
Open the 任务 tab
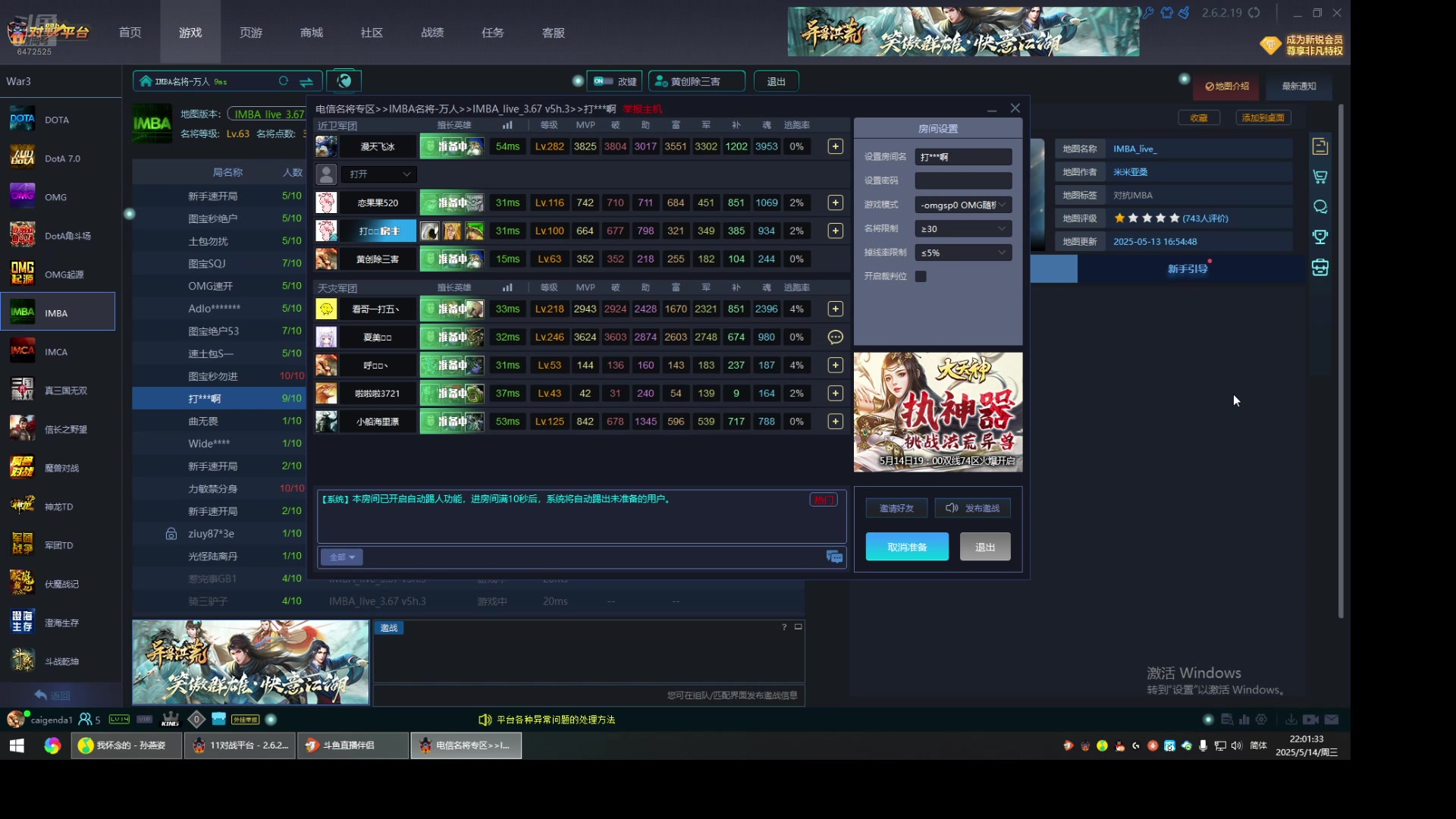[493, 33]
